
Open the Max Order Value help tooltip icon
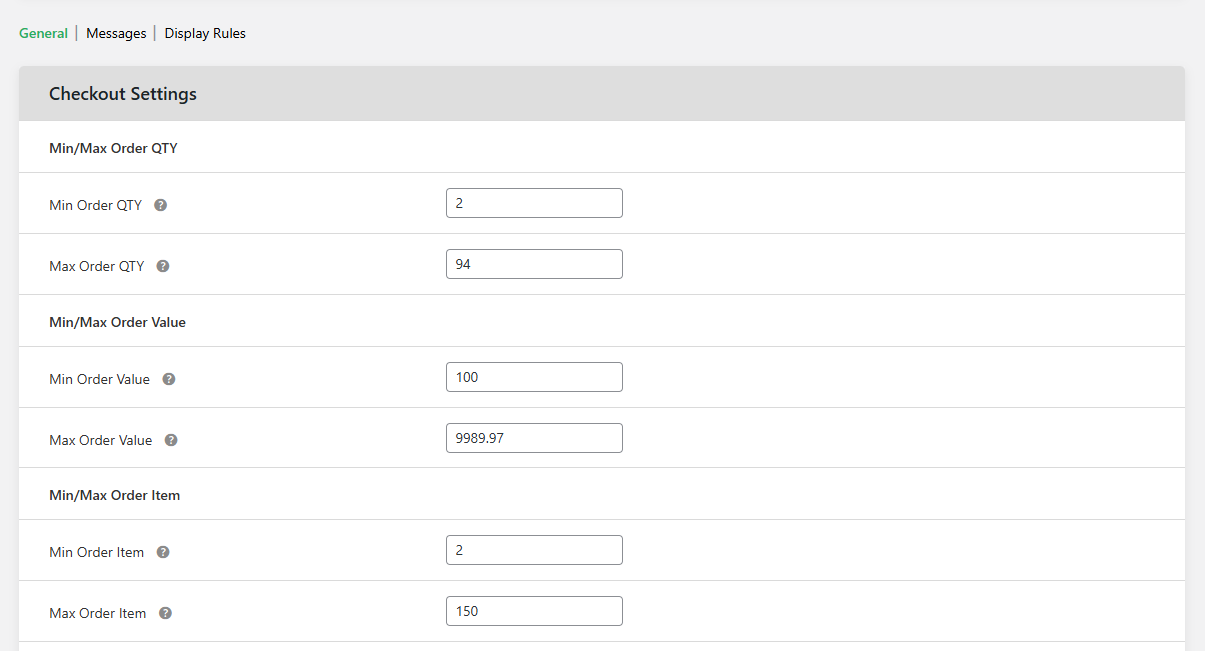[x=170, y=439]
